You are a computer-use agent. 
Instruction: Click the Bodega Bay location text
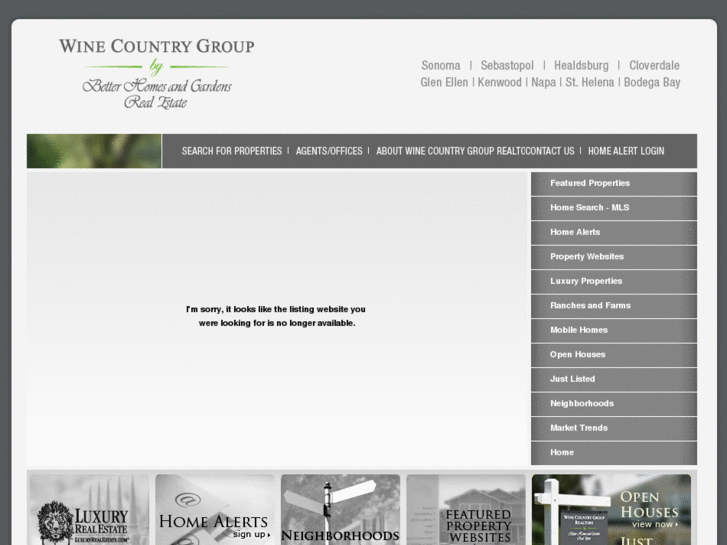click(652, 82)
